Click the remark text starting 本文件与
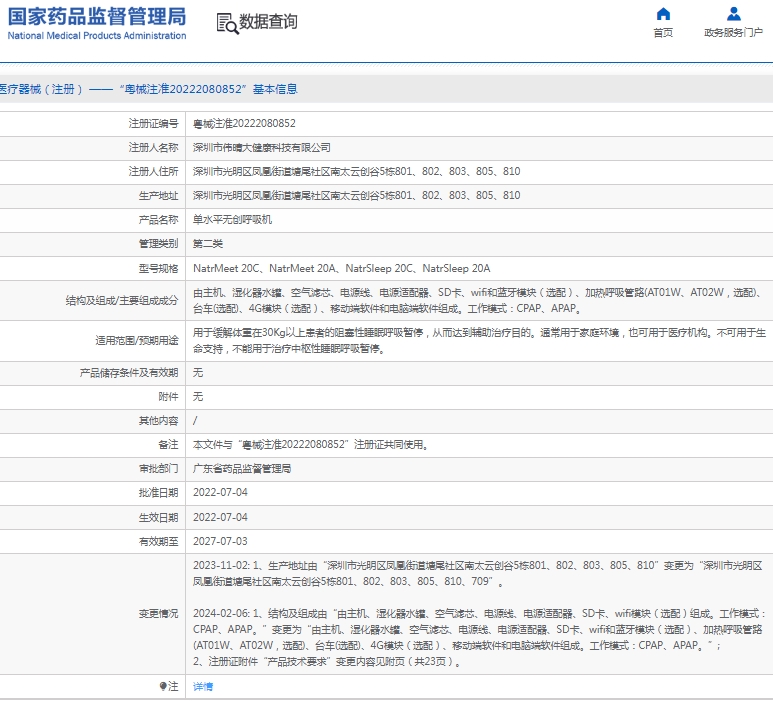This screenshot has height=702, width=773. pyautogui.click(x=311, y=445)
